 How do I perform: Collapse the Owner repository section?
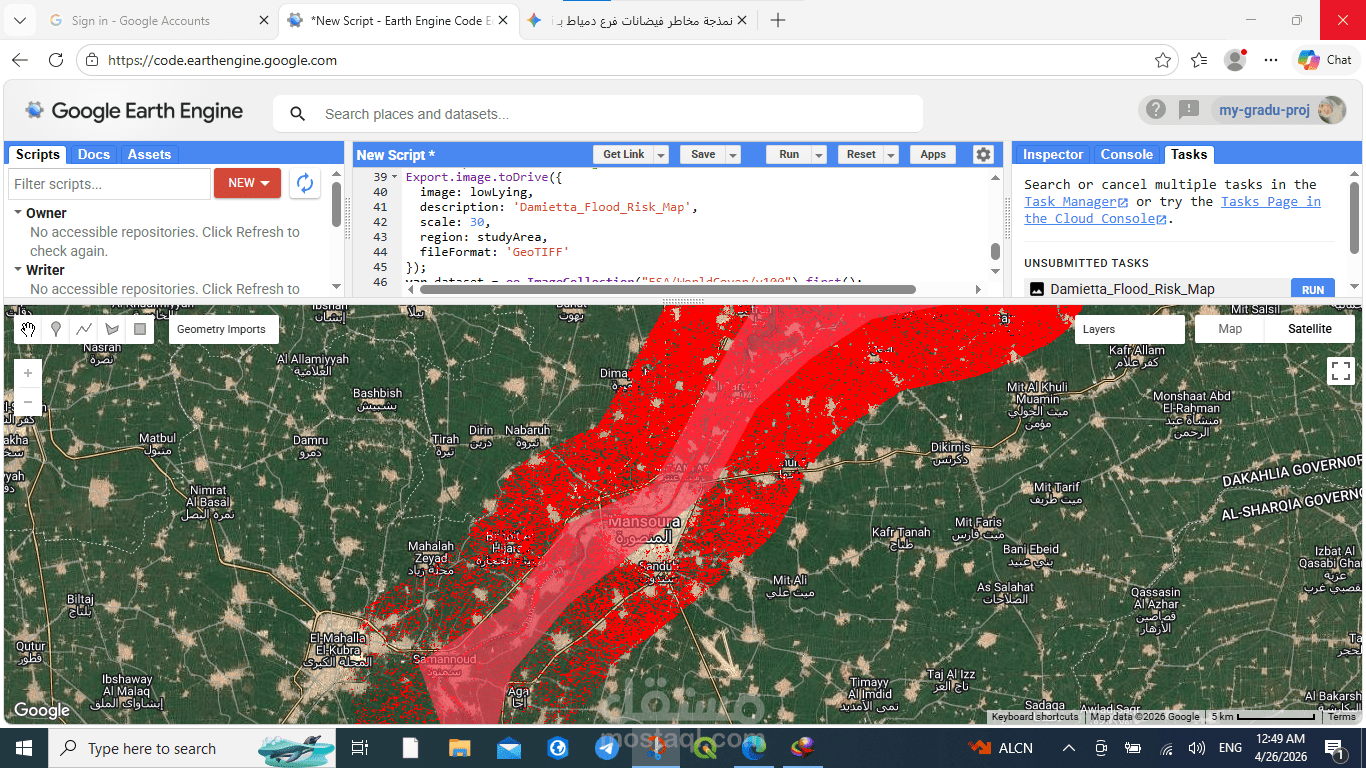pos(18,213)
